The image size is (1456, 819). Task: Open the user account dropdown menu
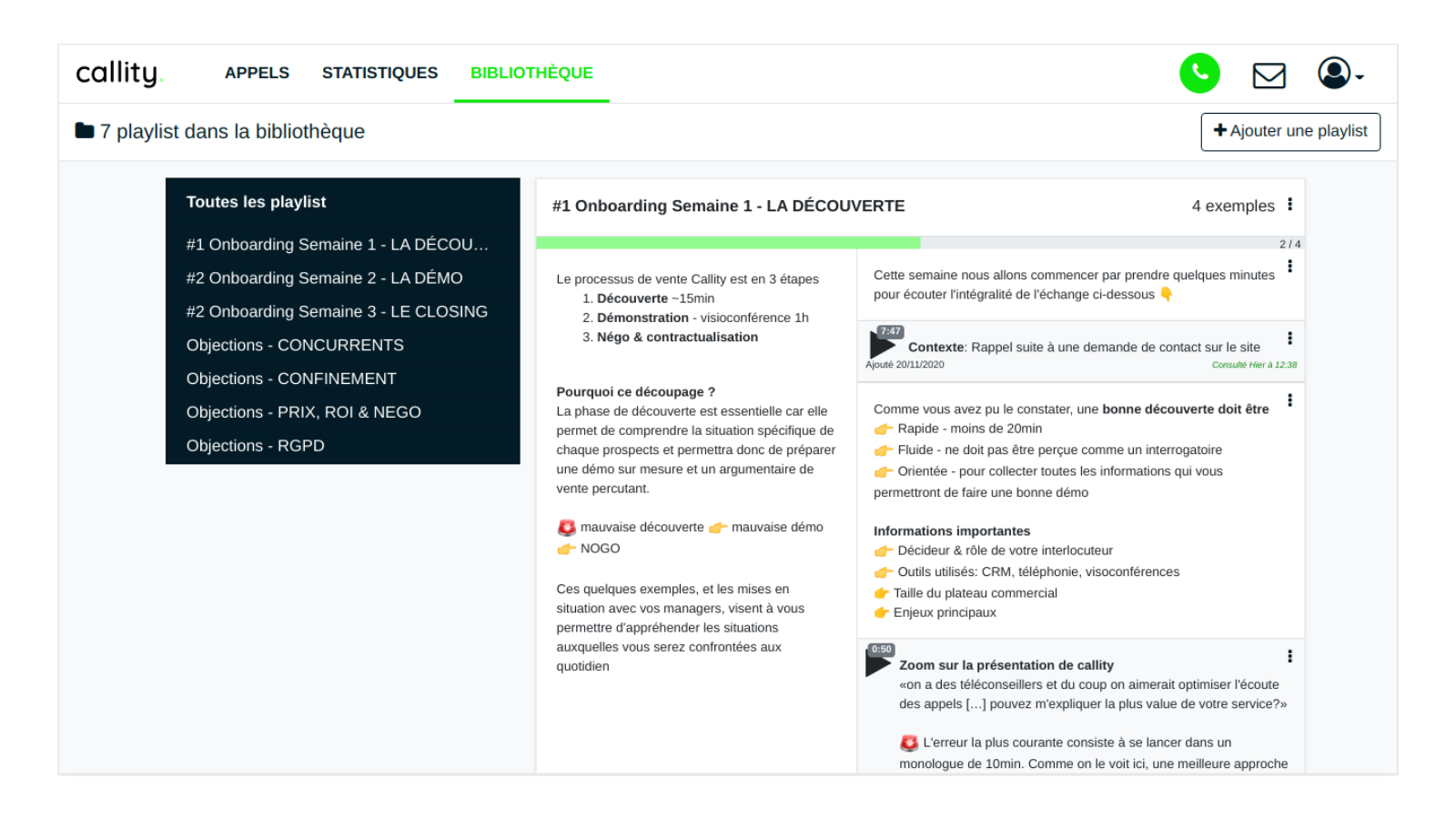(x=1340, y=74)
